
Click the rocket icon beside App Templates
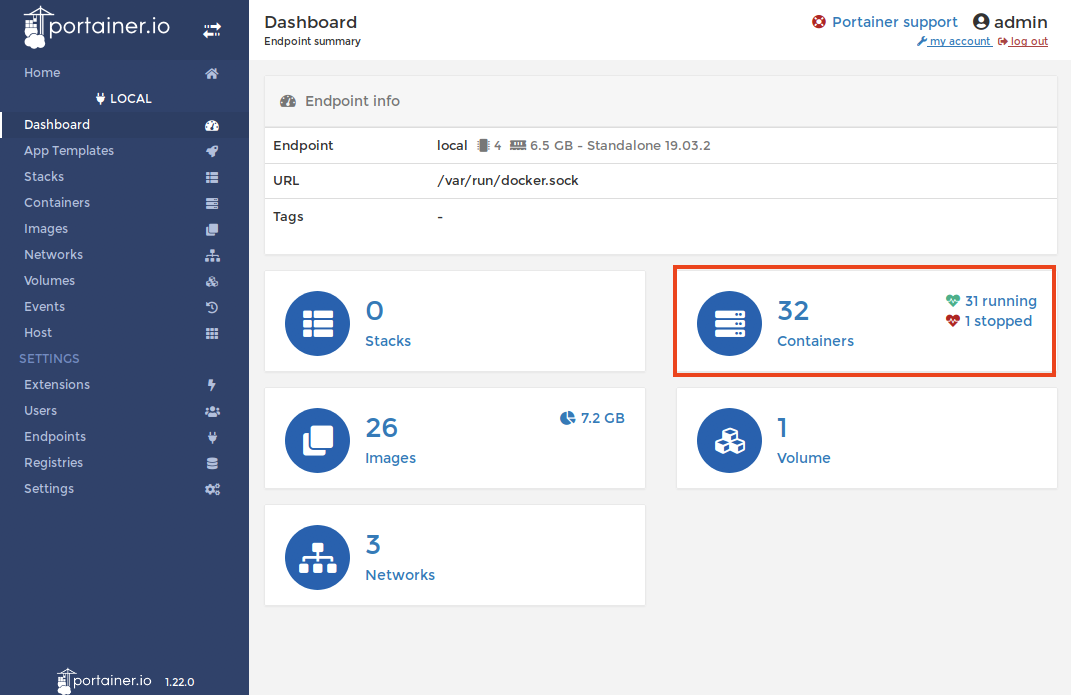(212, 151)
